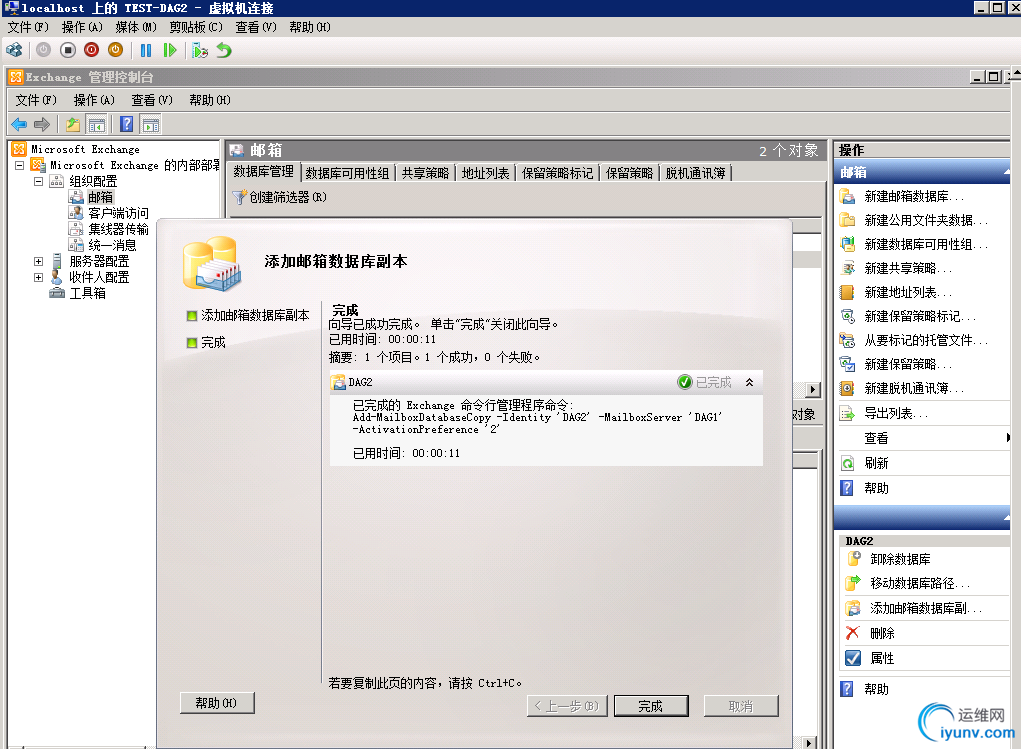Click 从要标记的托管文件 action icon
Screen dimensions: 1021x749
tap(847, 340)
